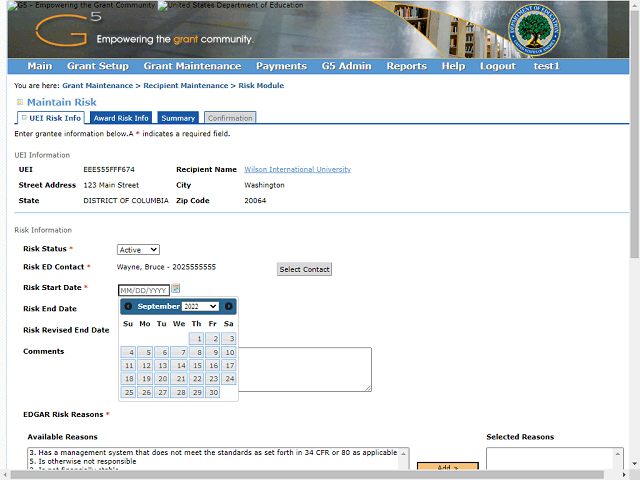Go to next month in date picker
This screenshot has width=640, height=480.
229,306
